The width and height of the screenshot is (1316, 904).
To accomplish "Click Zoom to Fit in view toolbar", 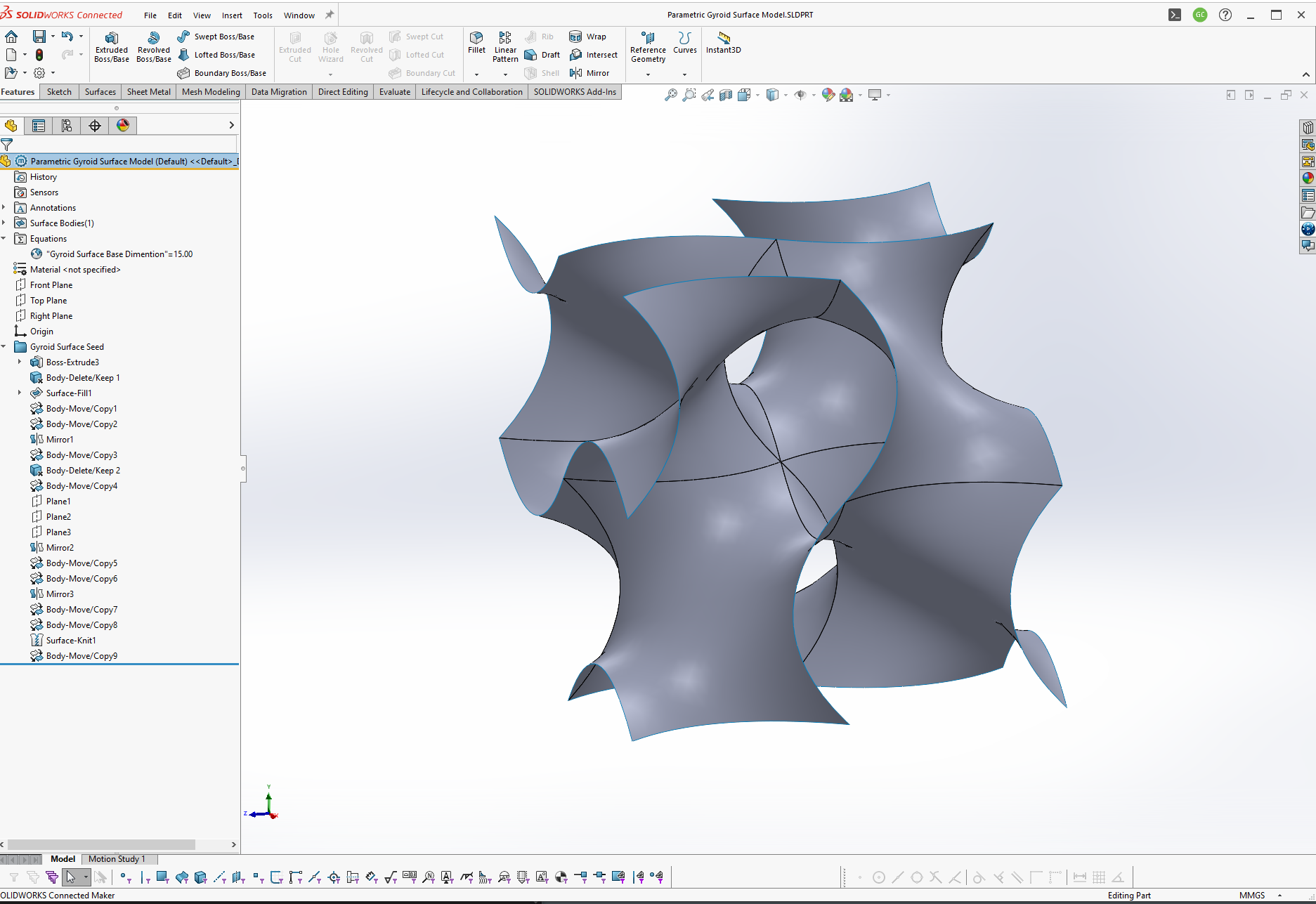I will (671, 95).
